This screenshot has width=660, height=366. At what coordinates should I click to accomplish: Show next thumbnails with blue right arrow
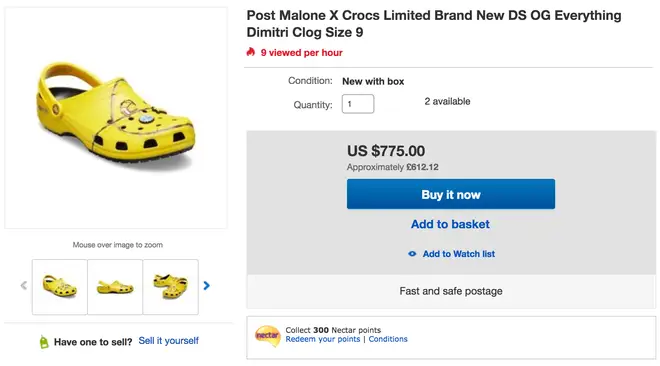pos(206,286)
